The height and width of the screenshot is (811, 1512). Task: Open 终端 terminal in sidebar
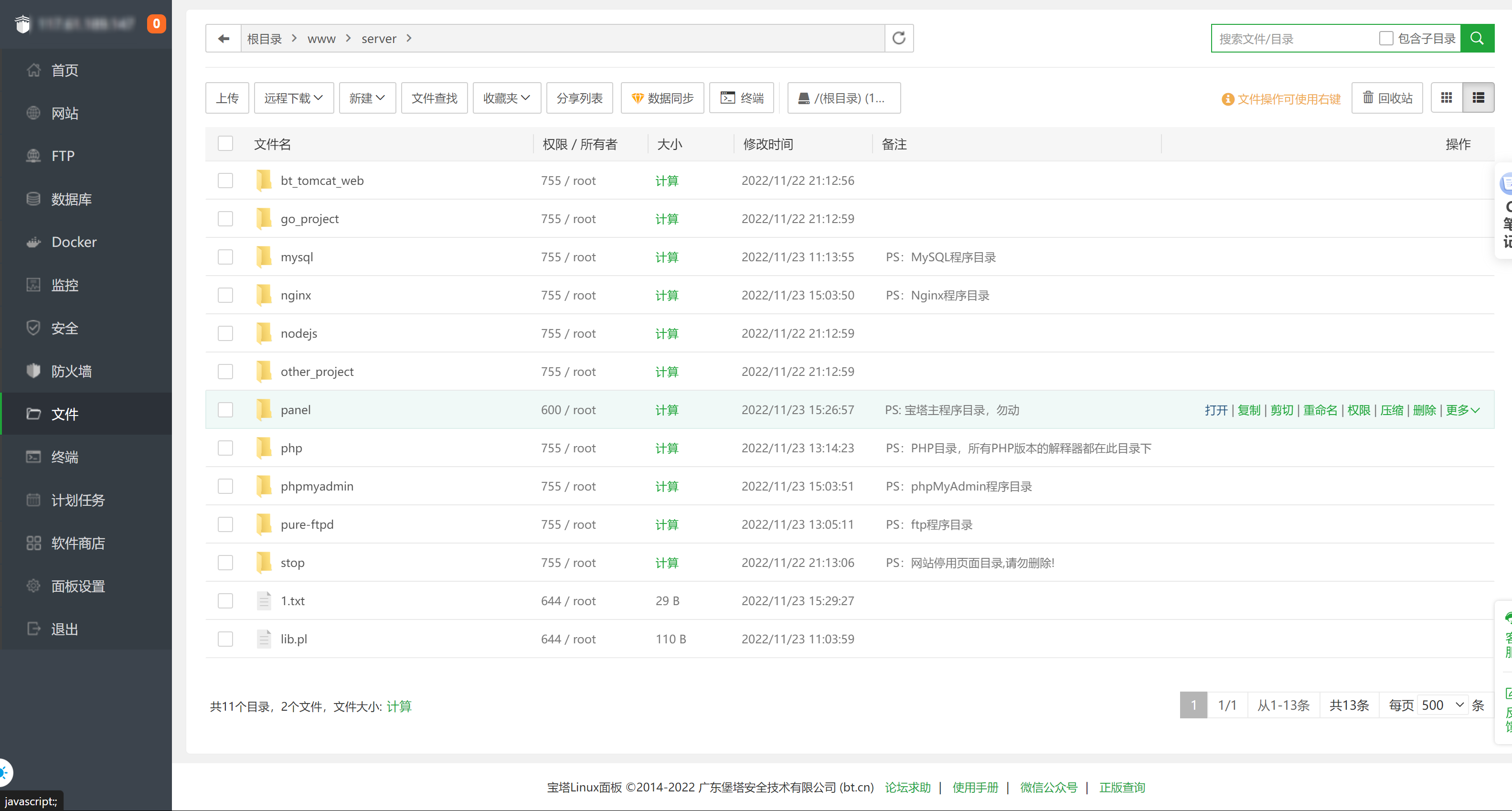pos(86,457)
